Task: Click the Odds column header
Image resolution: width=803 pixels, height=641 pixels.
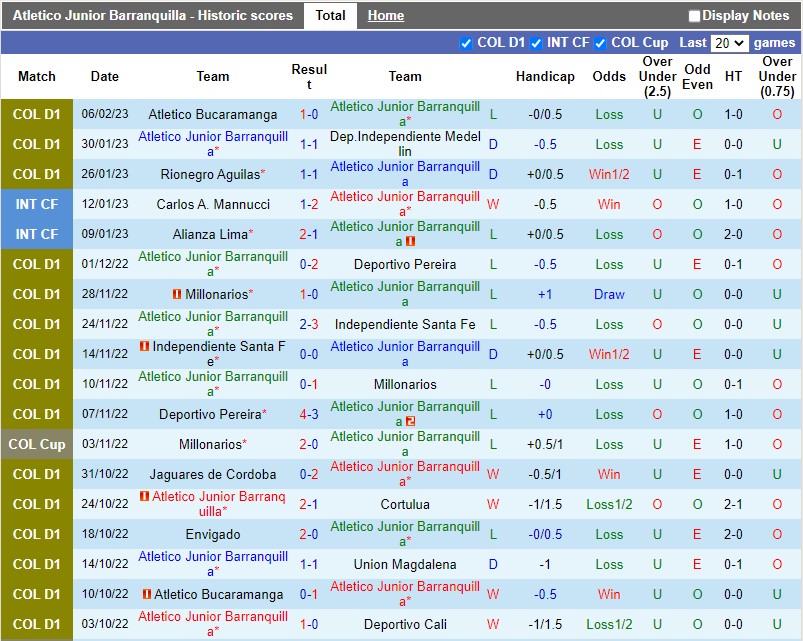Action: click(x=608, y=76)
